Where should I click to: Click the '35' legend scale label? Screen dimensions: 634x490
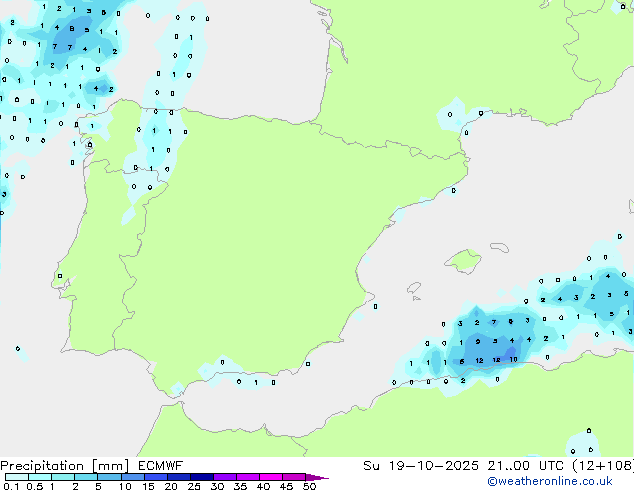click(x=240, y=486)
